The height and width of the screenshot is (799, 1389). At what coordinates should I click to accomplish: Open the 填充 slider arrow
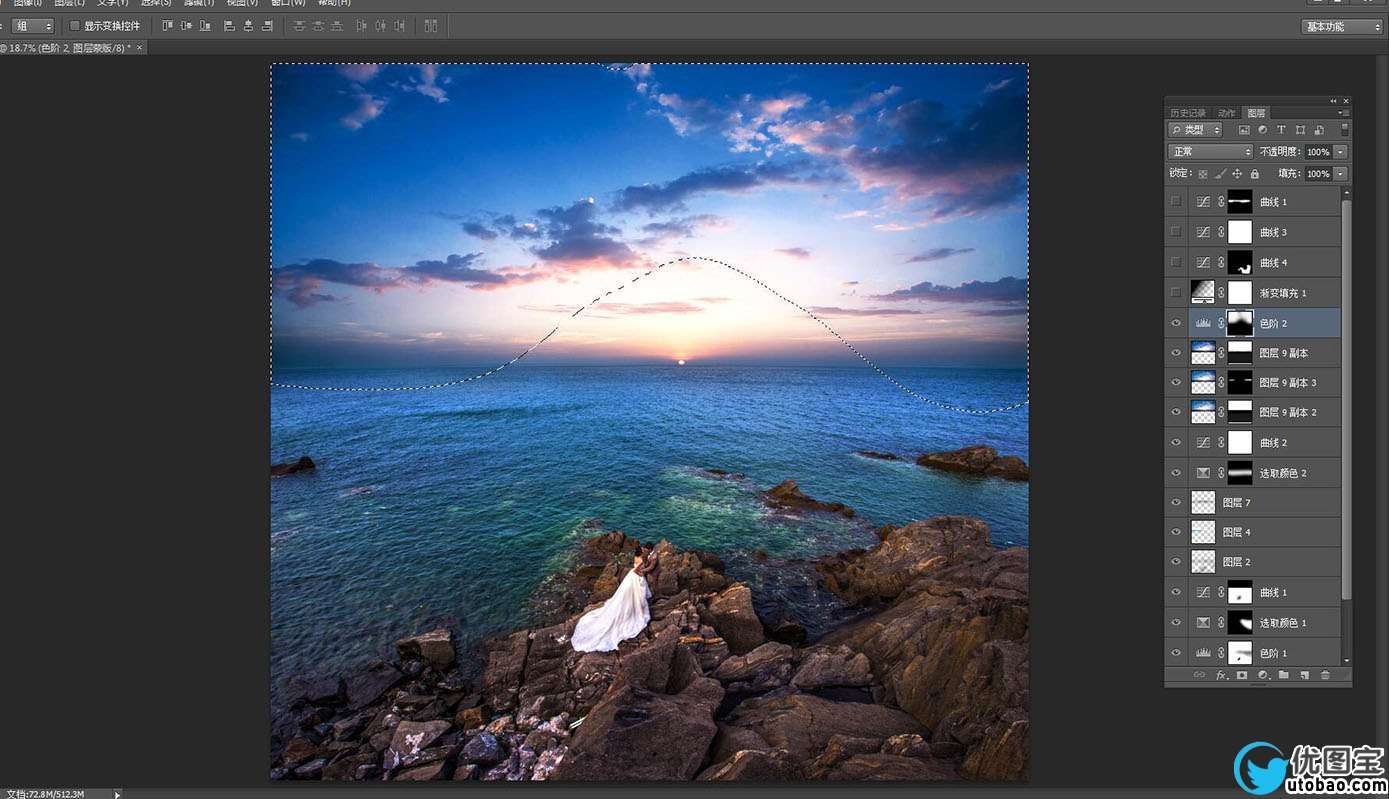[1340, 174]
